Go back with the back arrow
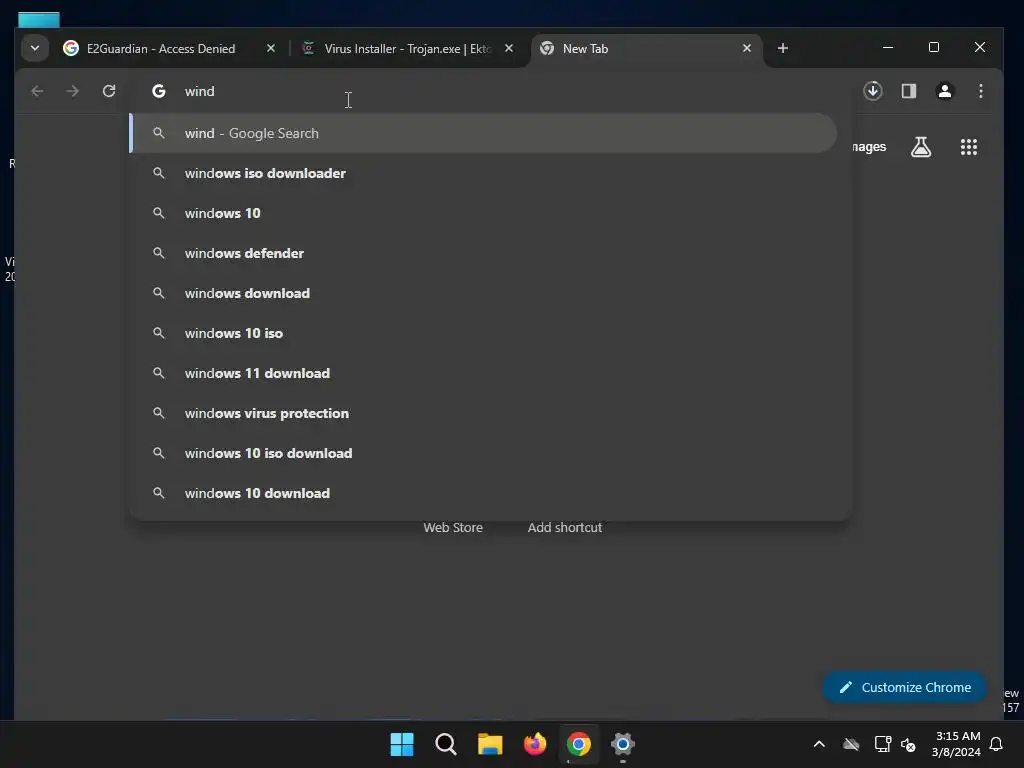This screenshot has height=768, width=1024. (37, 91)
